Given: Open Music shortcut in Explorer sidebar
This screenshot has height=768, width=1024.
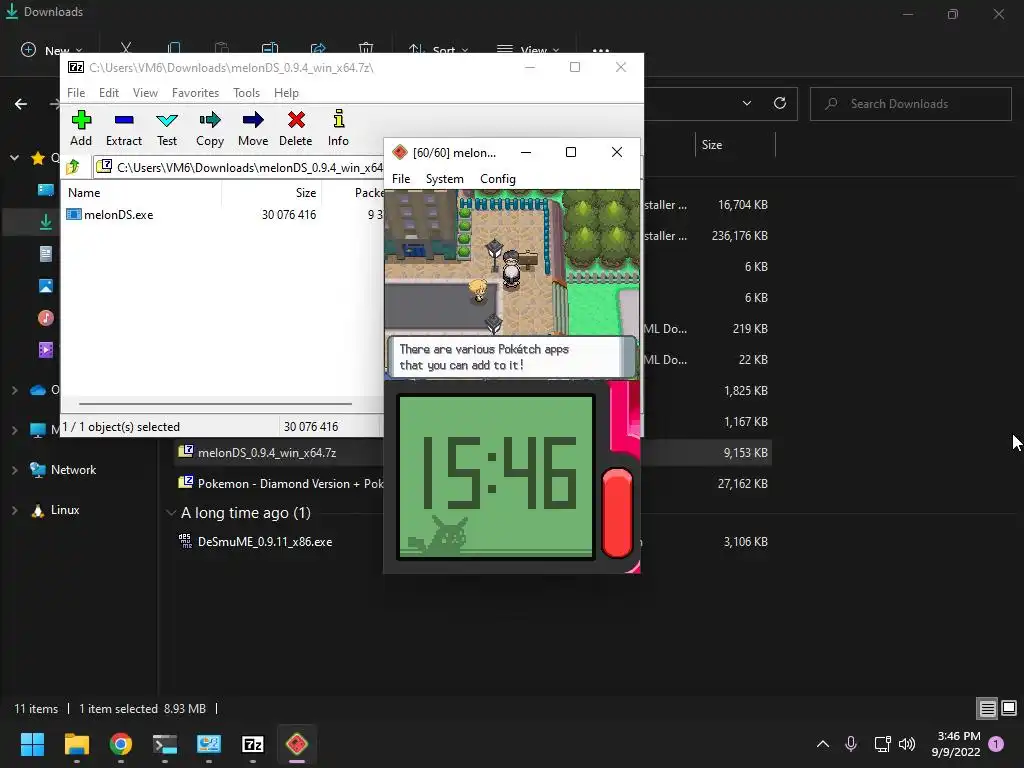Looking at the screenshot, I should (46, 318).
